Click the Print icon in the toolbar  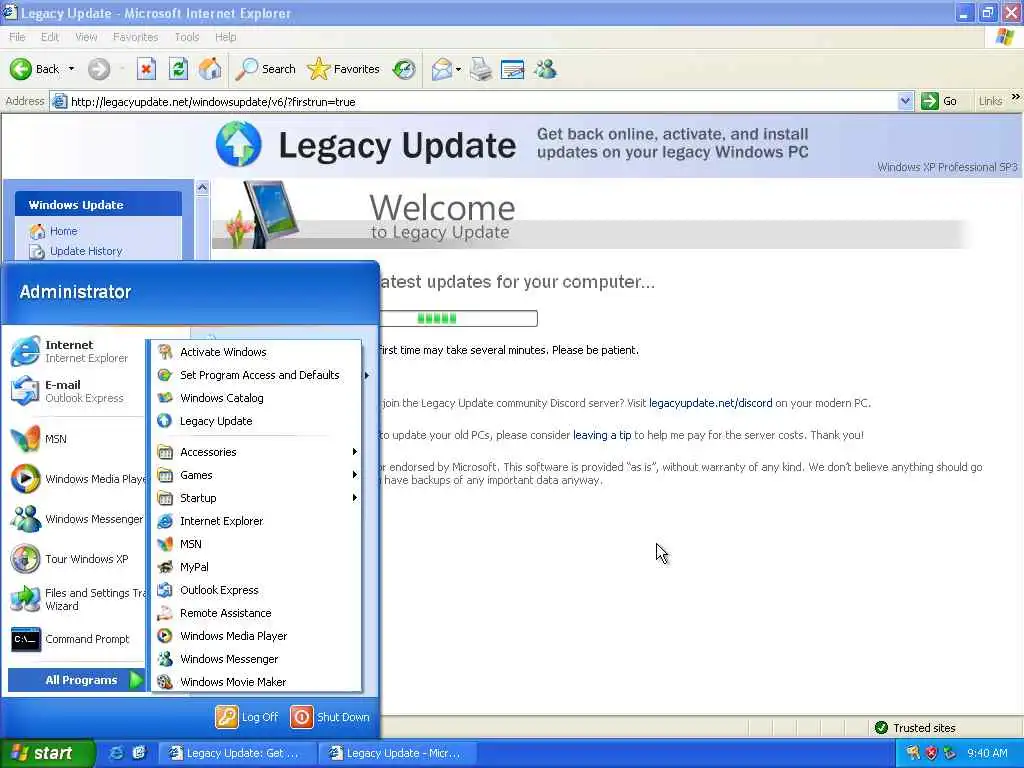[481, 69]
